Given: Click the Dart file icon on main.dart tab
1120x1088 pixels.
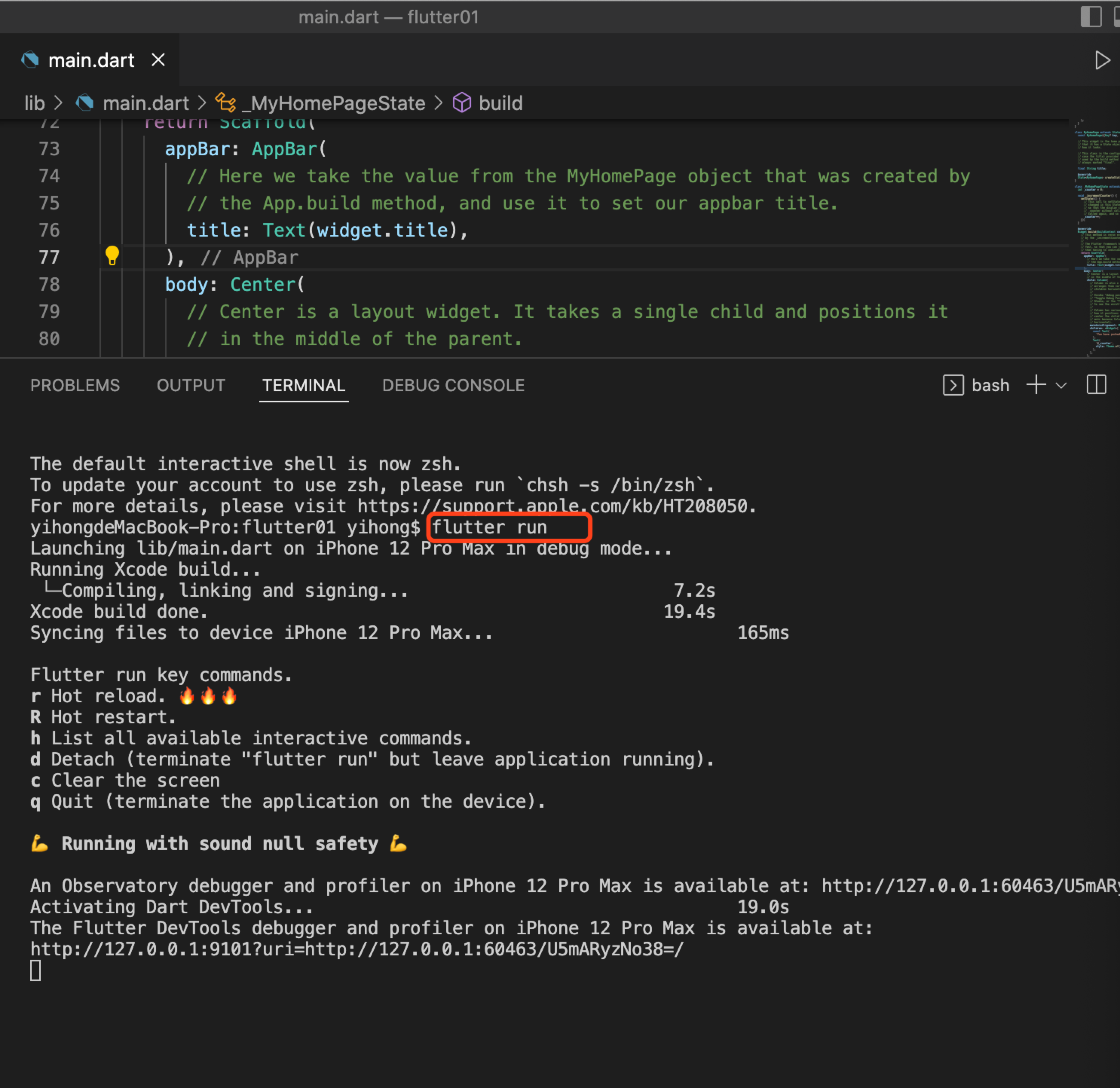Looking at the screenshot, I should (x=30, y=60).
